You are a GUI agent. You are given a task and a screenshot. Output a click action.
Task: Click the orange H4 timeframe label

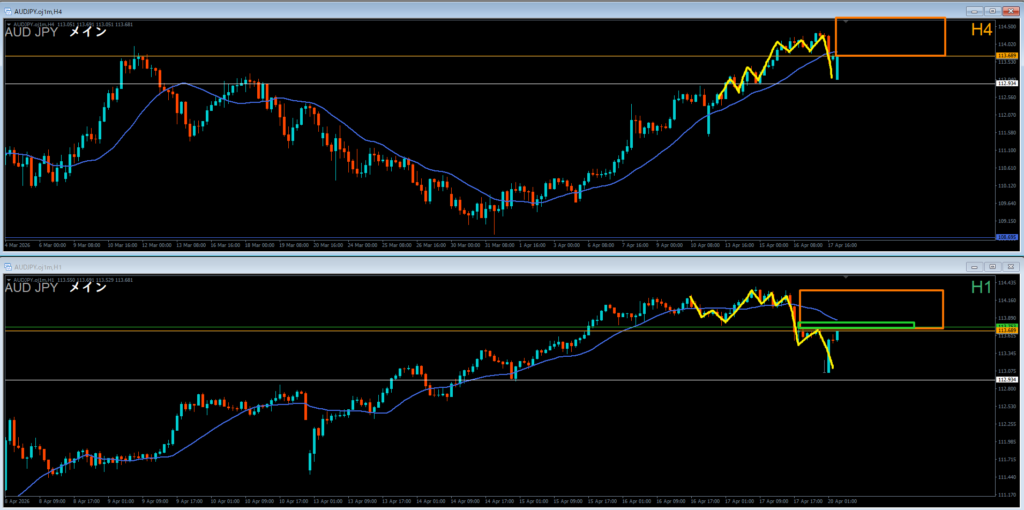[x=980, y=30]
